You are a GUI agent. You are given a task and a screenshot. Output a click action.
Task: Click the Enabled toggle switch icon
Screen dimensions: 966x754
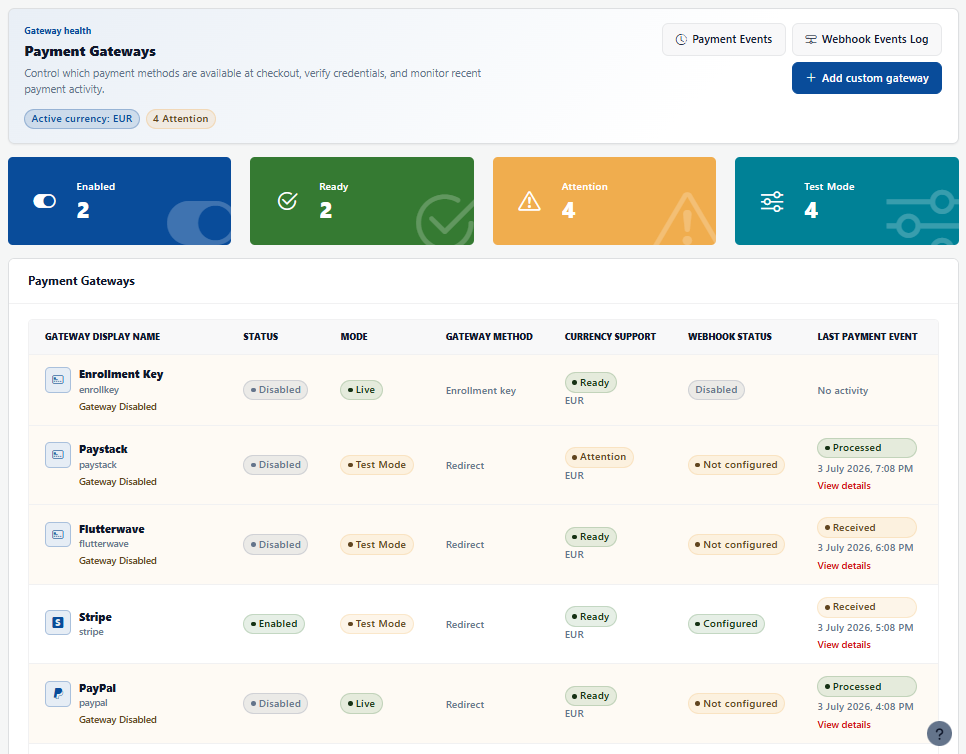point(44,201)
